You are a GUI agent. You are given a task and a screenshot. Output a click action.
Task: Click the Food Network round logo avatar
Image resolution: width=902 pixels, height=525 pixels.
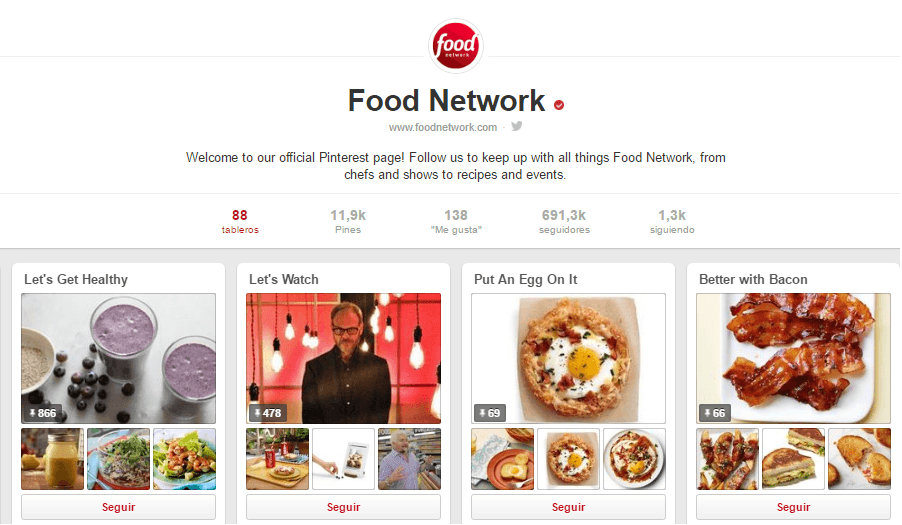pos(456,46)
